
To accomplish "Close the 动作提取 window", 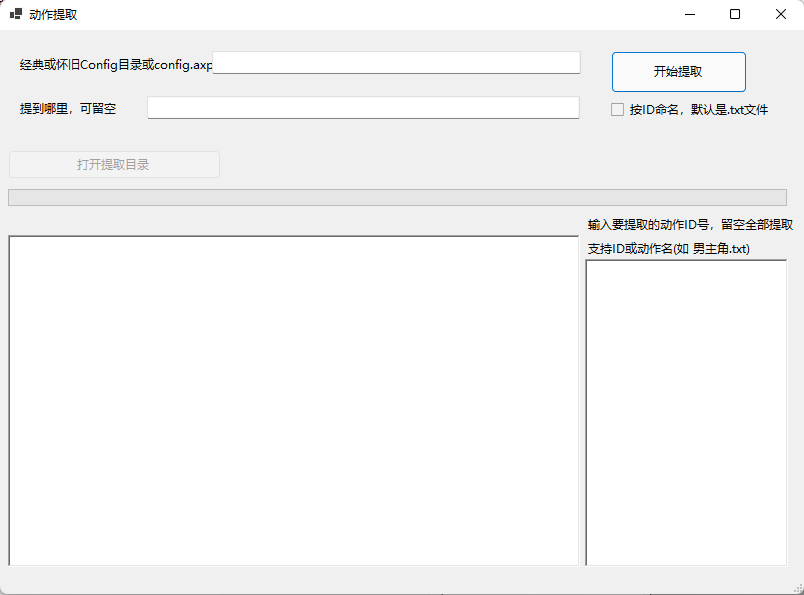I will [x=780, y=14].
